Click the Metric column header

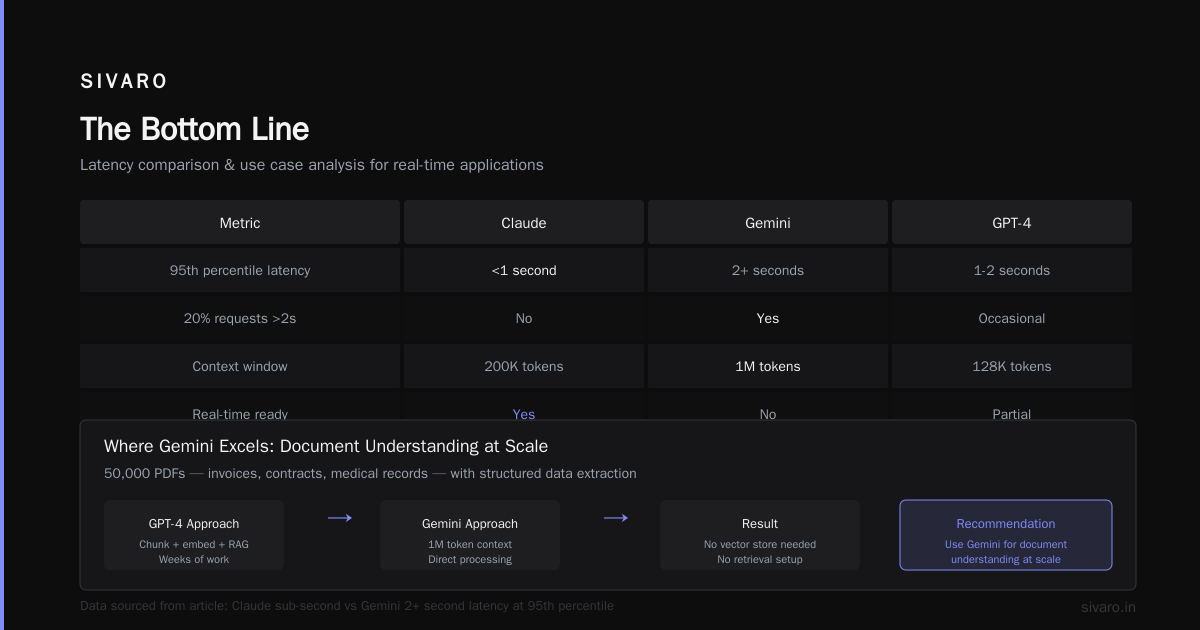(240, 222)
